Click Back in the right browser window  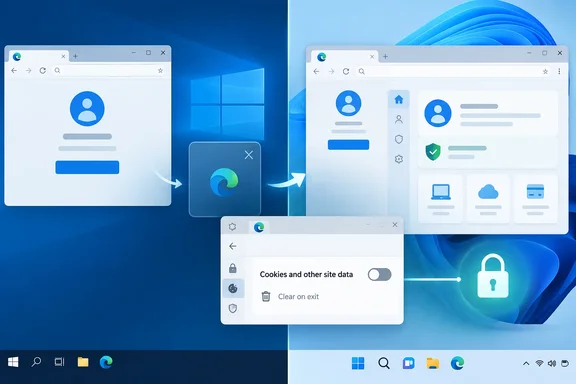[x=316, y=71]
